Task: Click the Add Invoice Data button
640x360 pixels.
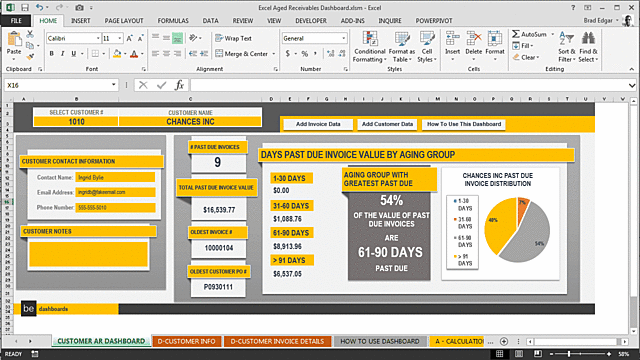Action: point(318,124)
